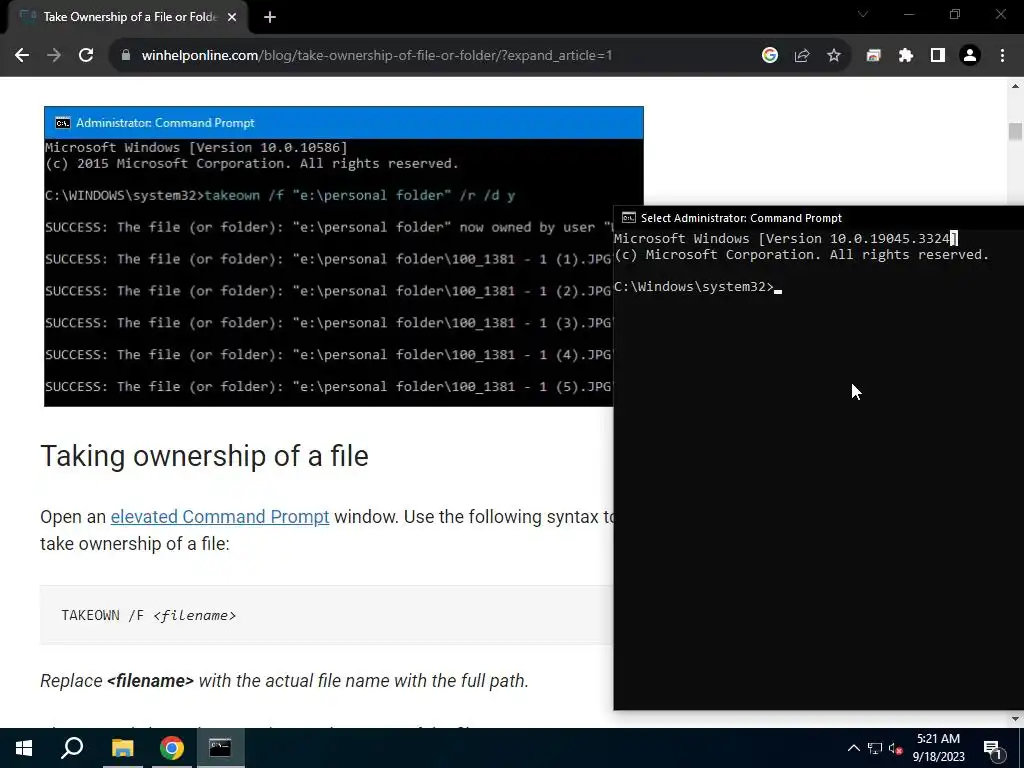Share this page using the share icon
The width and height of the screenshot is (1024, 768).
[x=802, y=56]
